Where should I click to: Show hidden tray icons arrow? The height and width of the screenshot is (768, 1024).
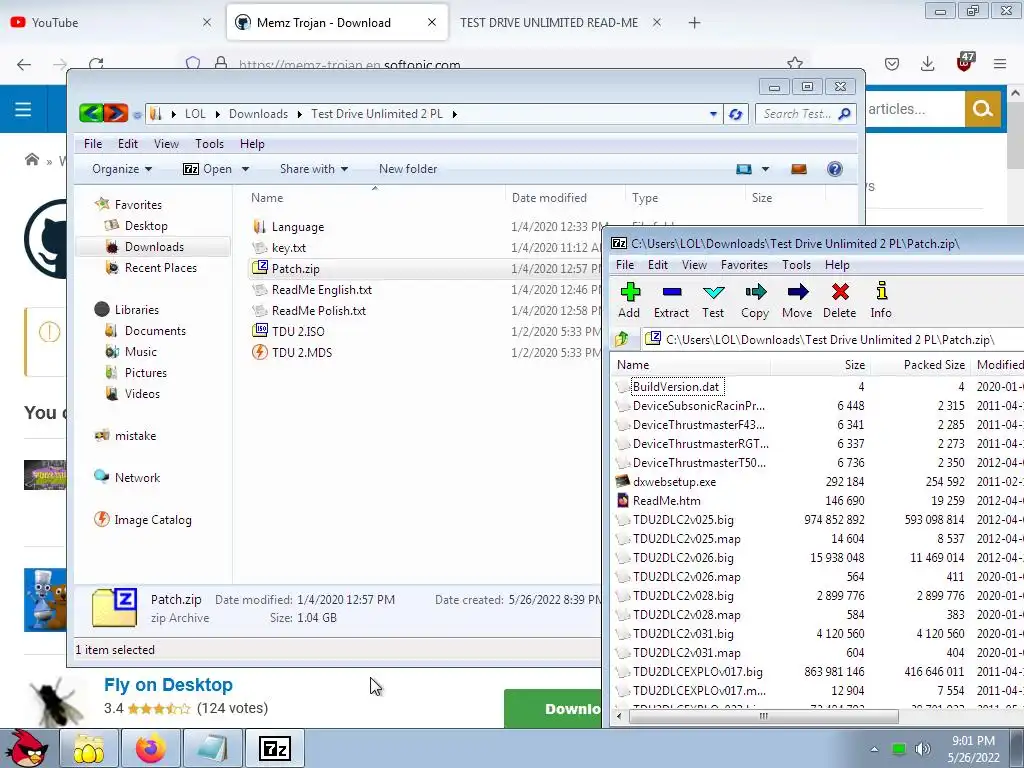[x=874, y=749]
